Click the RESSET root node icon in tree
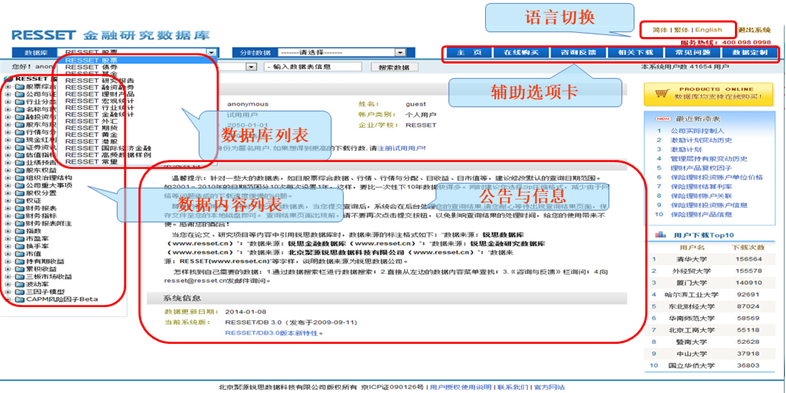 [8, 79]
